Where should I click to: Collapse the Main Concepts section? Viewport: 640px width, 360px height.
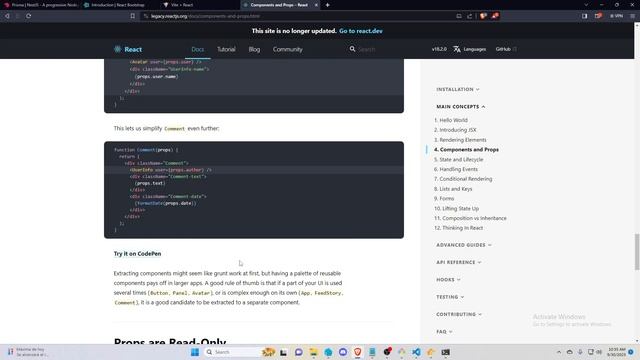(x=460, y=107)
